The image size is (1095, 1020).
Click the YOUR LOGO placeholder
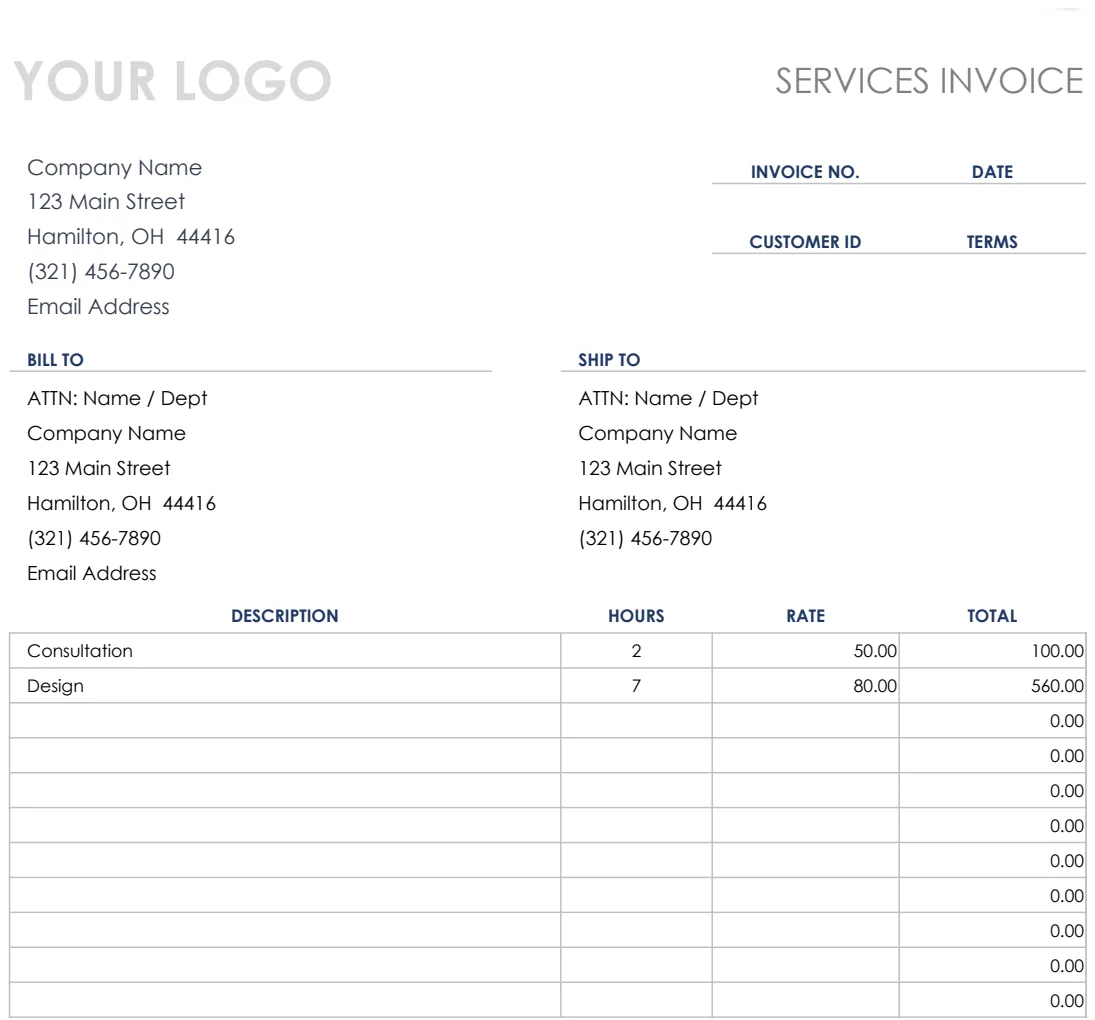coord(172,81)
